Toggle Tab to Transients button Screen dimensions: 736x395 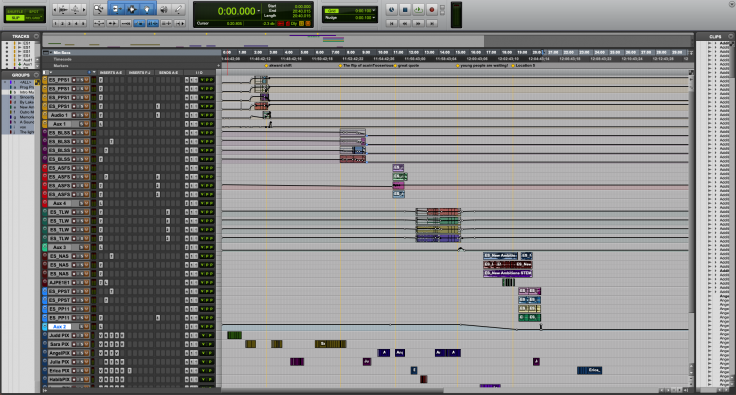point(113,23)
